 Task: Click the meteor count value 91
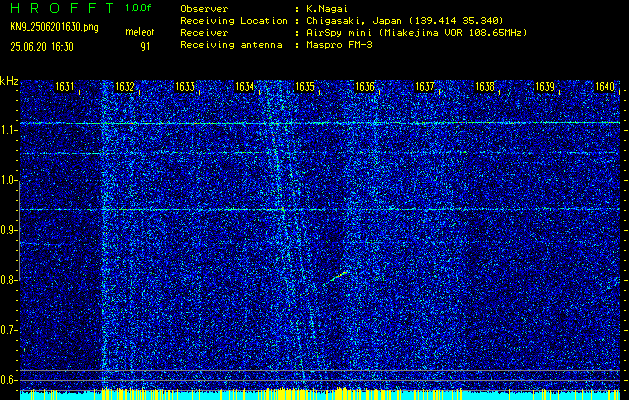pos(145,47)
